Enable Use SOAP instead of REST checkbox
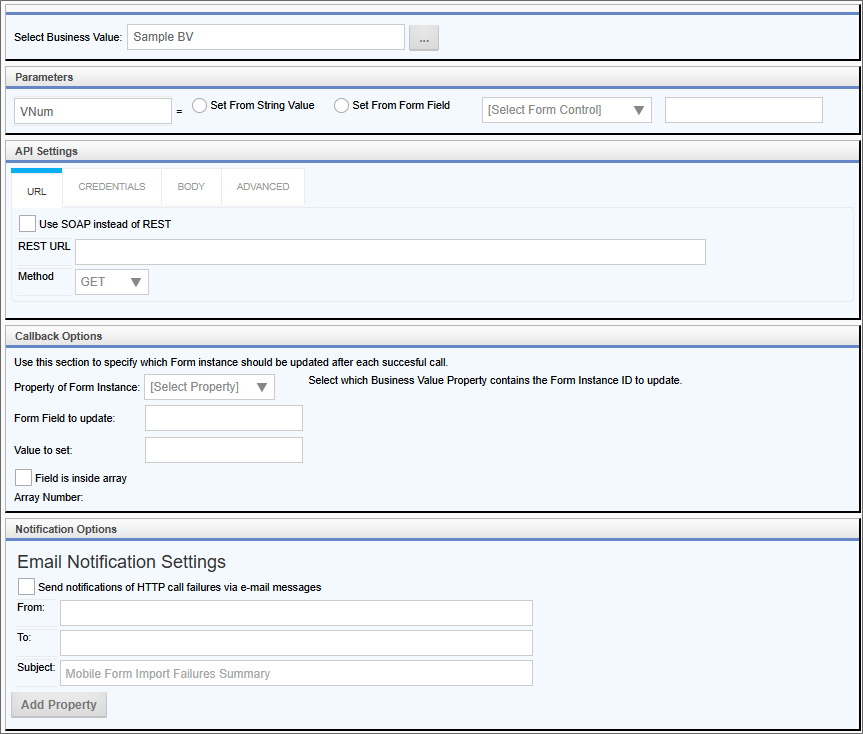This screenshot has width=863, height=734. pyautogui.click(x=27, y=224)
